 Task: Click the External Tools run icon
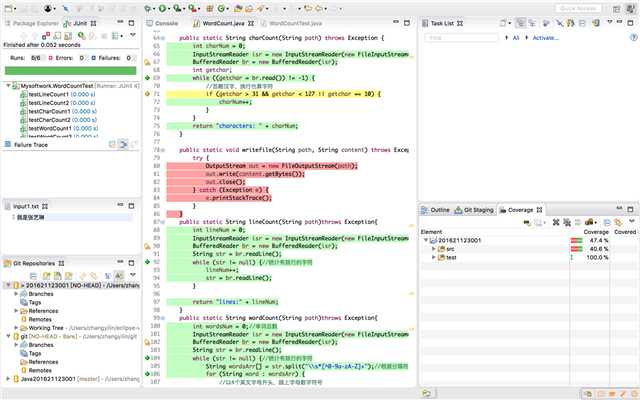(x=191, y=9)
